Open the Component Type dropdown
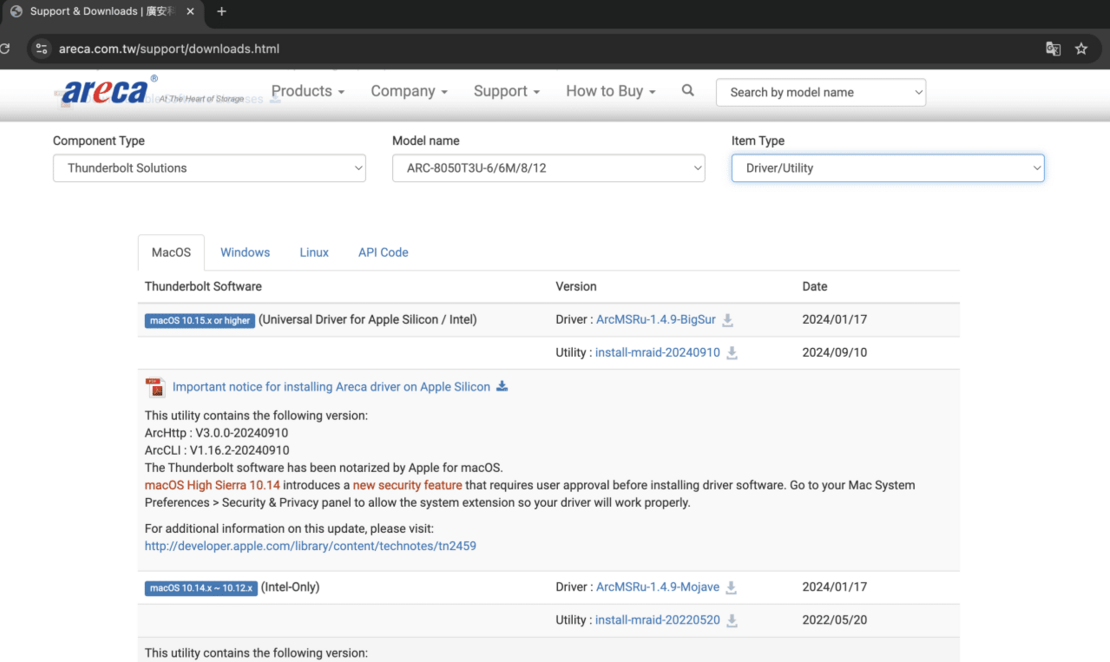 pyautogui.click(x=209, y=168)
